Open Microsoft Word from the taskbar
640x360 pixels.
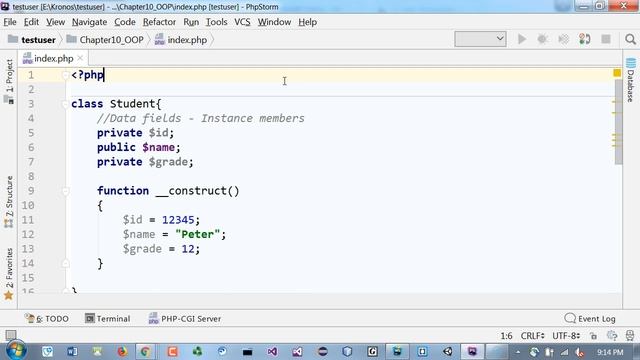tap(72, 351)
